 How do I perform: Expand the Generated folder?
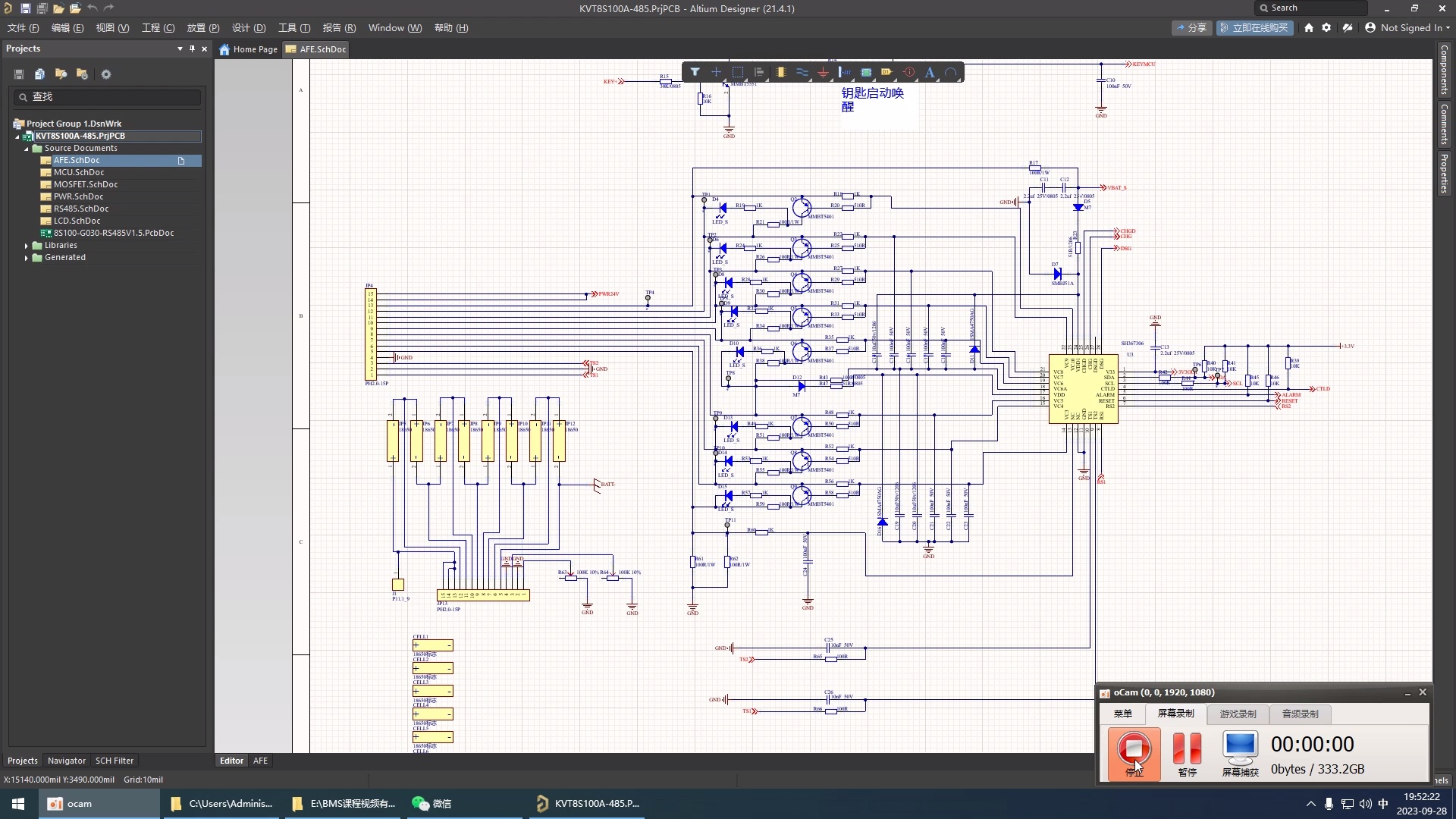click(26, 258)
